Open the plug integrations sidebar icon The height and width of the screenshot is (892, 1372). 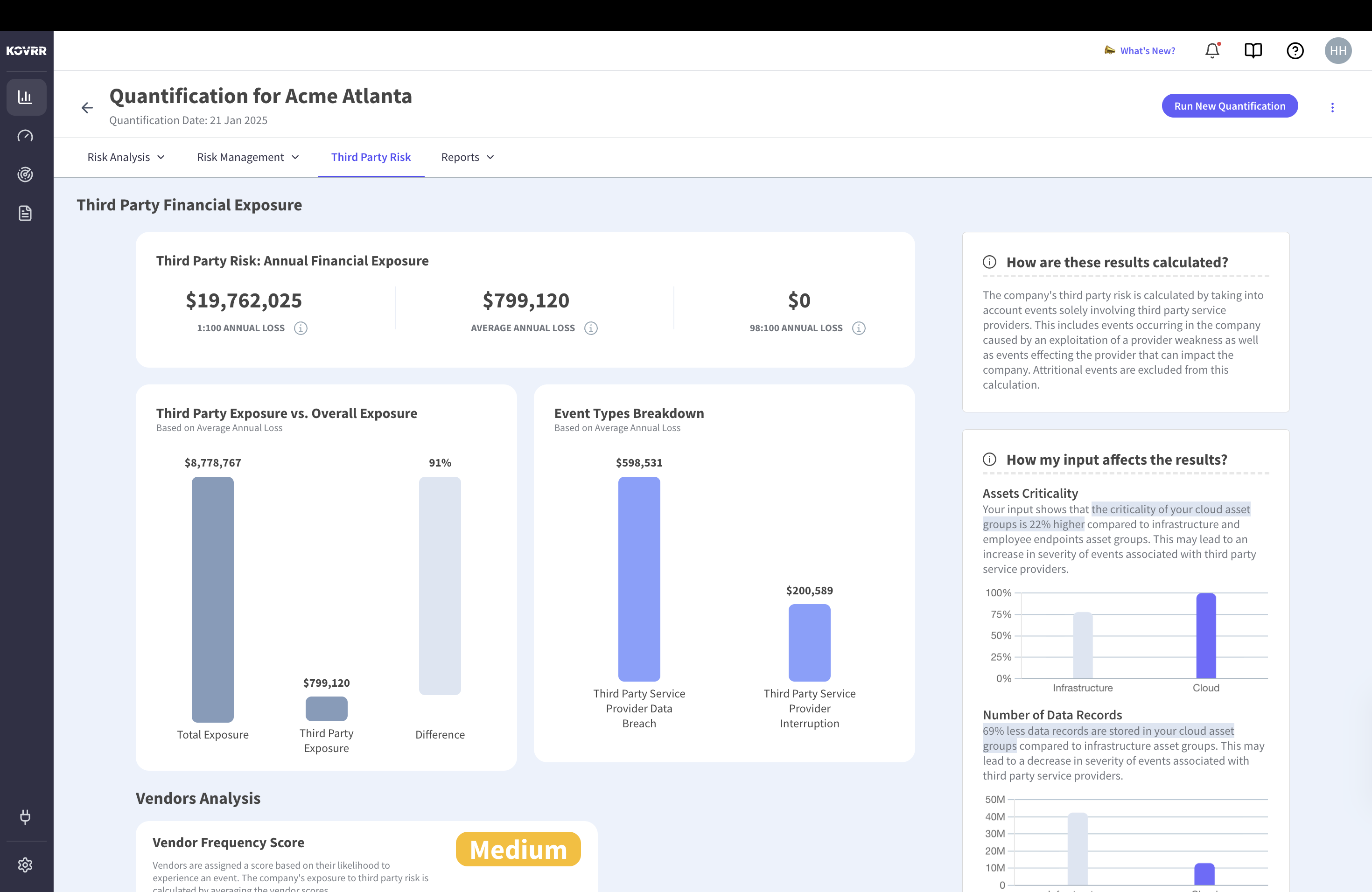25,816
